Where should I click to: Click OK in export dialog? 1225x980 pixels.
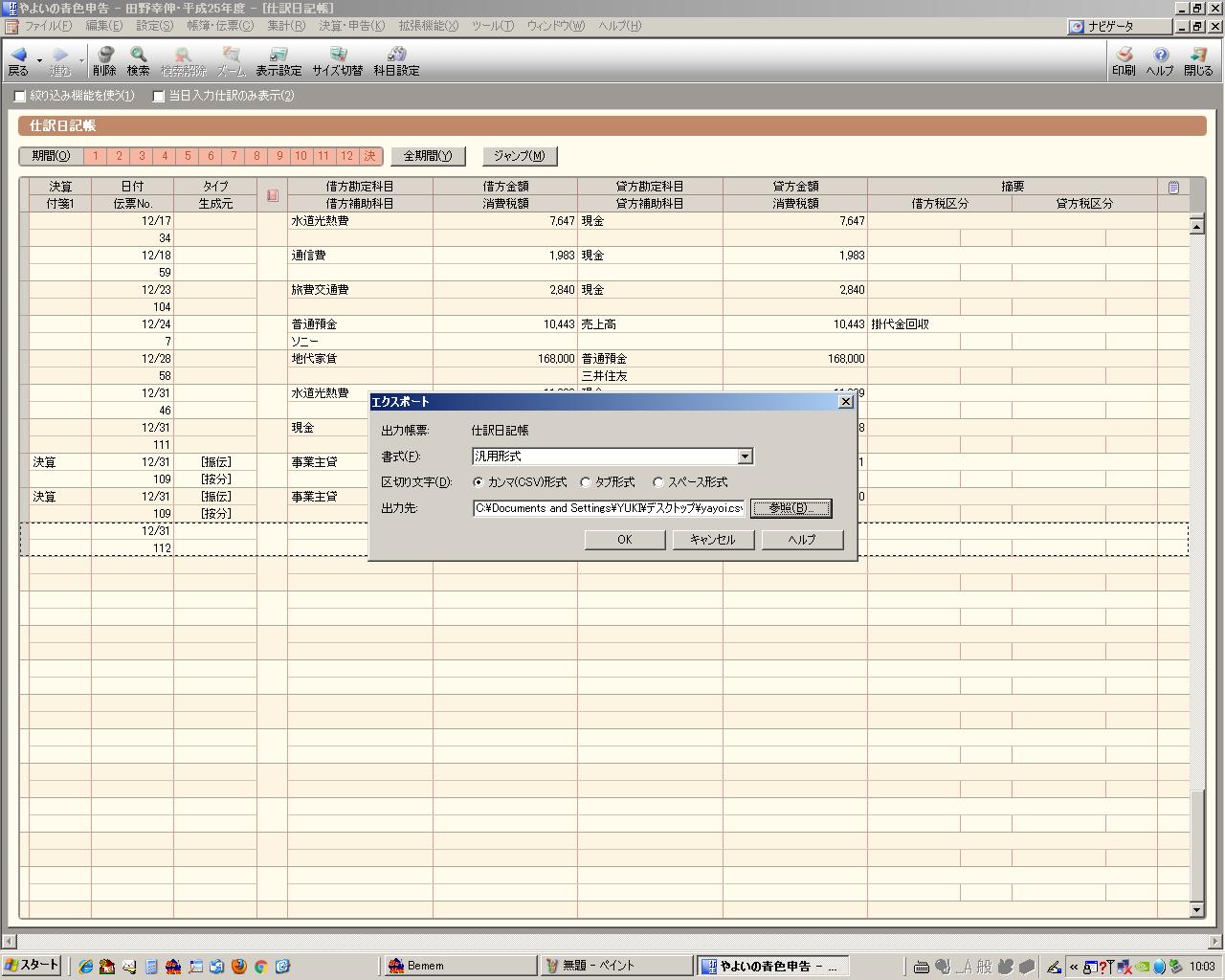coord(625,540)
